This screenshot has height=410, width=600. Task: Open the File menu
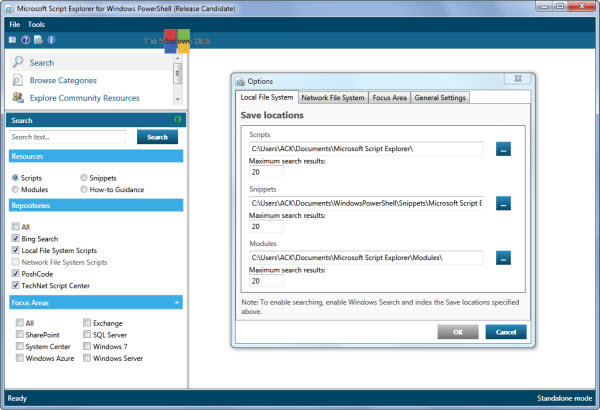(x=15, y=25)
